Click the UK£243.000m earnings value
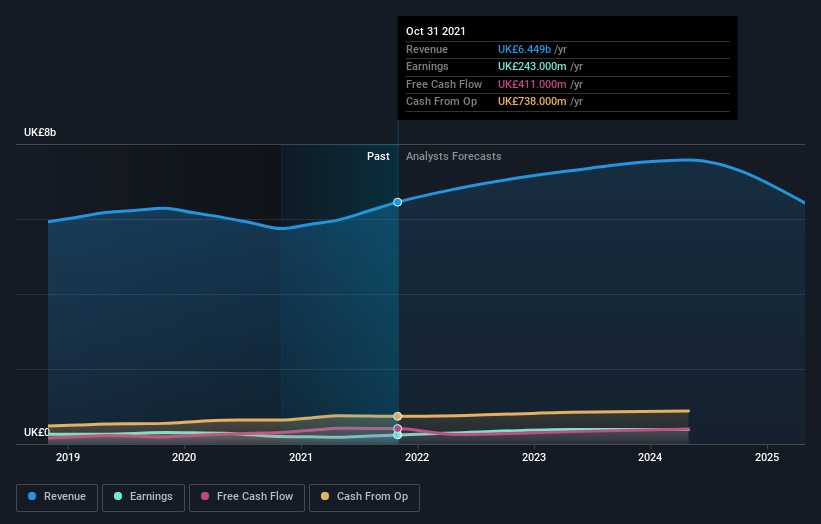Screen dimensions: 821x524 tap(532, 66)
